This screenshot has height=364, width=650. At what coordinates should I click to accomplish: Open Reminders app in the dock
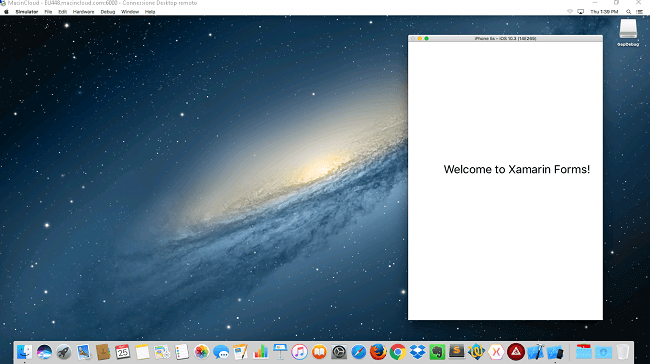pos(182,352)
